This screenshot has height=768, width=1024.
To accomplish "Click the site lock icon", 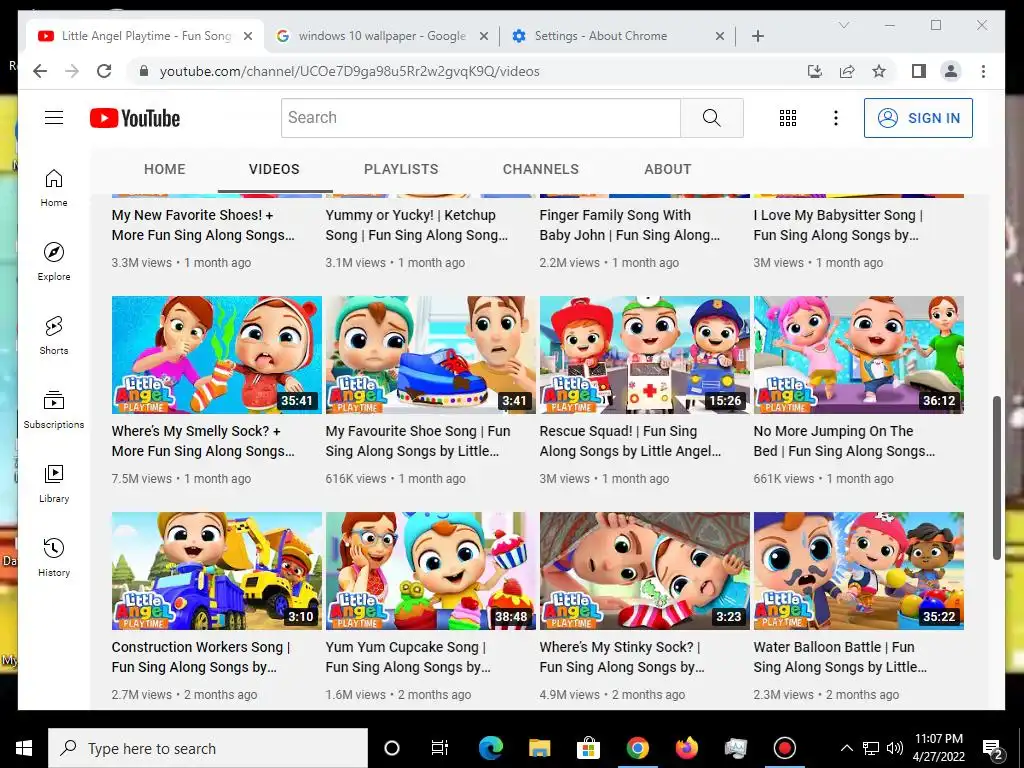I will pos(144,71).
